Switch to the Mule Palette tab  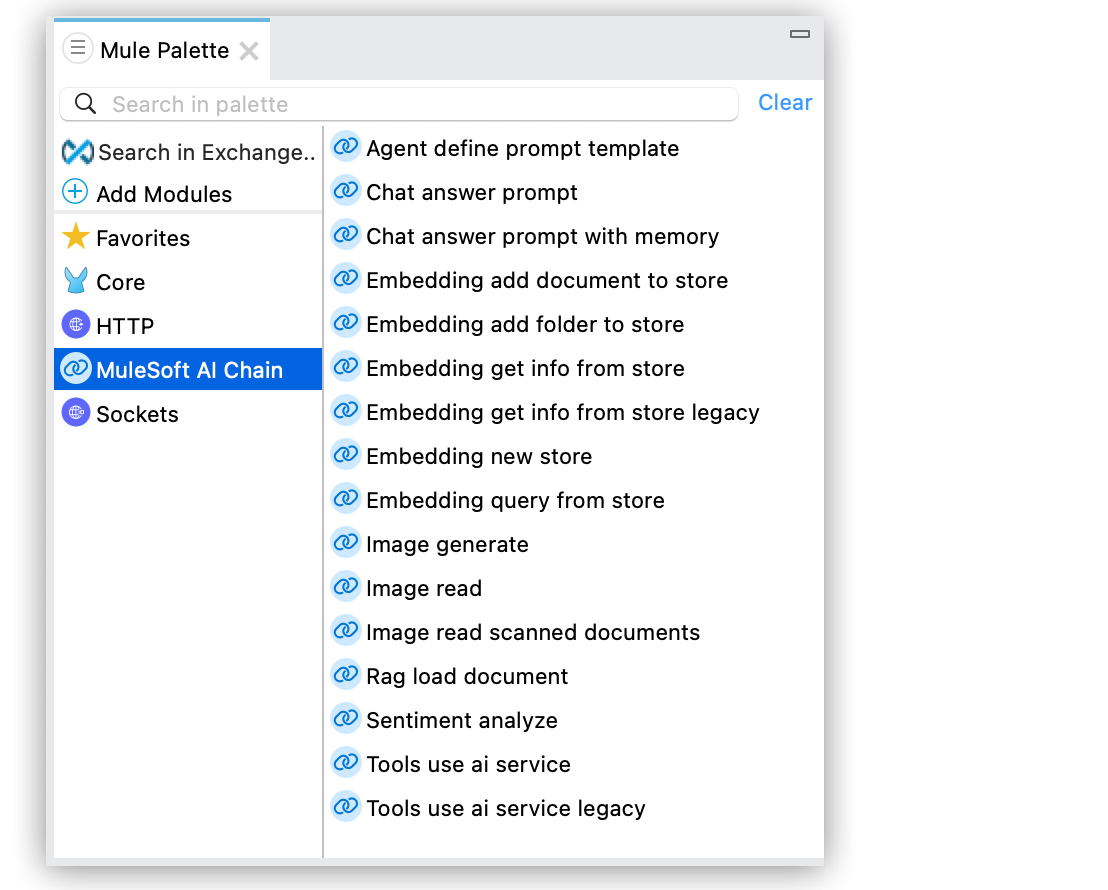click(165, 48)
